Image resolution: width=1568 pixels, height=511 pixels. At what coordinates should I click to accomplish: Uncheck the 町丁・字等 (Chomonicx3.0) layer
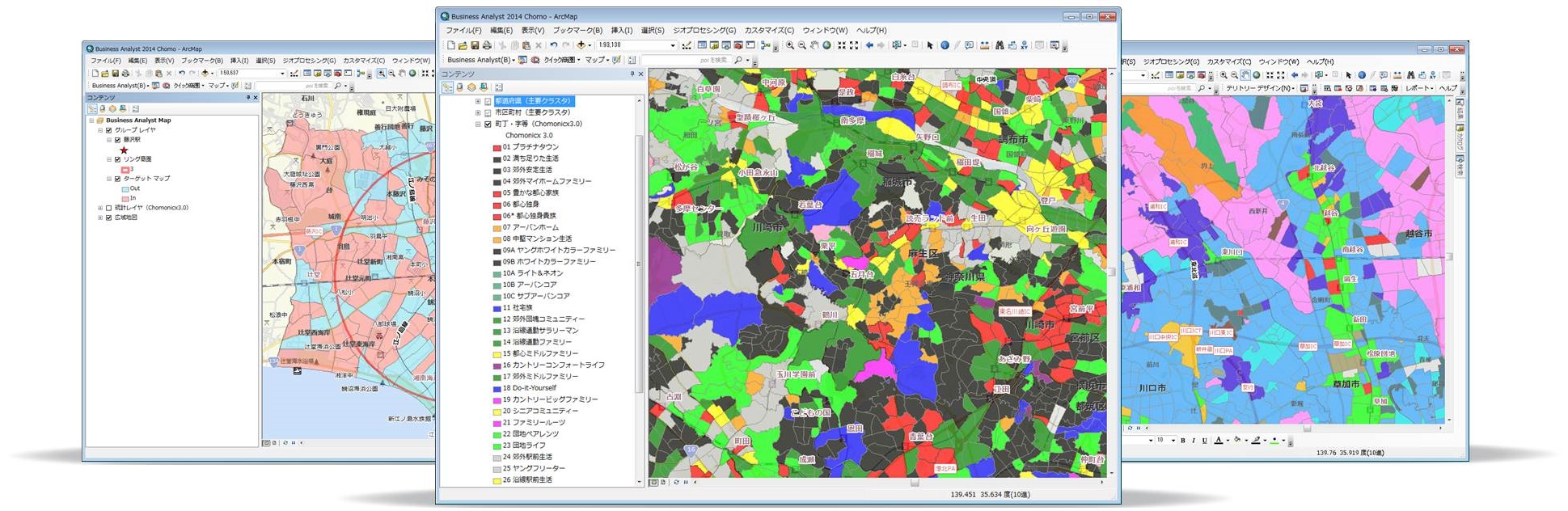tap(488, 124)
